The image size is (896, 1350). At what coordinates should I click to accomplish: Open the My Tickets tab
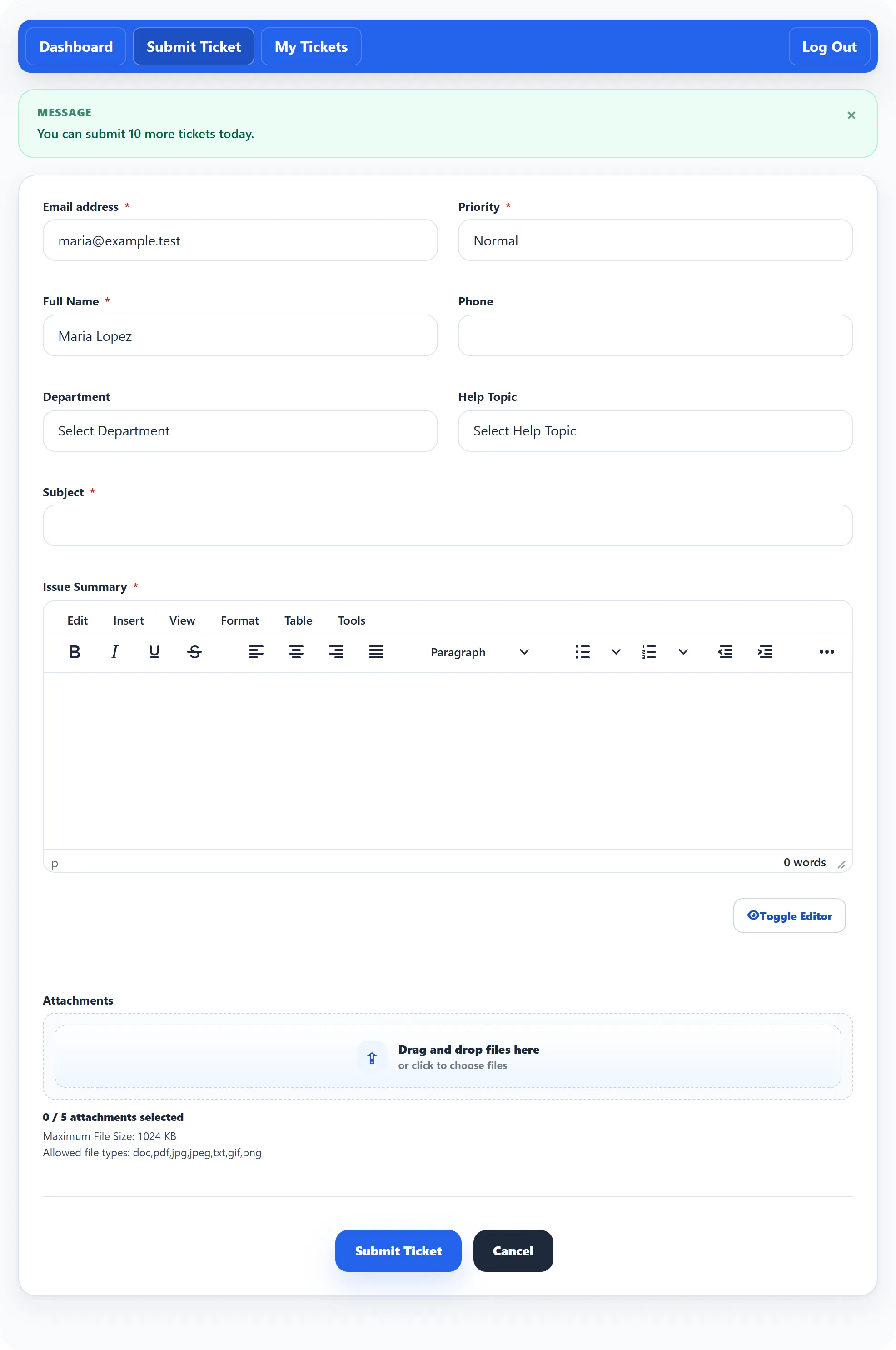(311, 46)
